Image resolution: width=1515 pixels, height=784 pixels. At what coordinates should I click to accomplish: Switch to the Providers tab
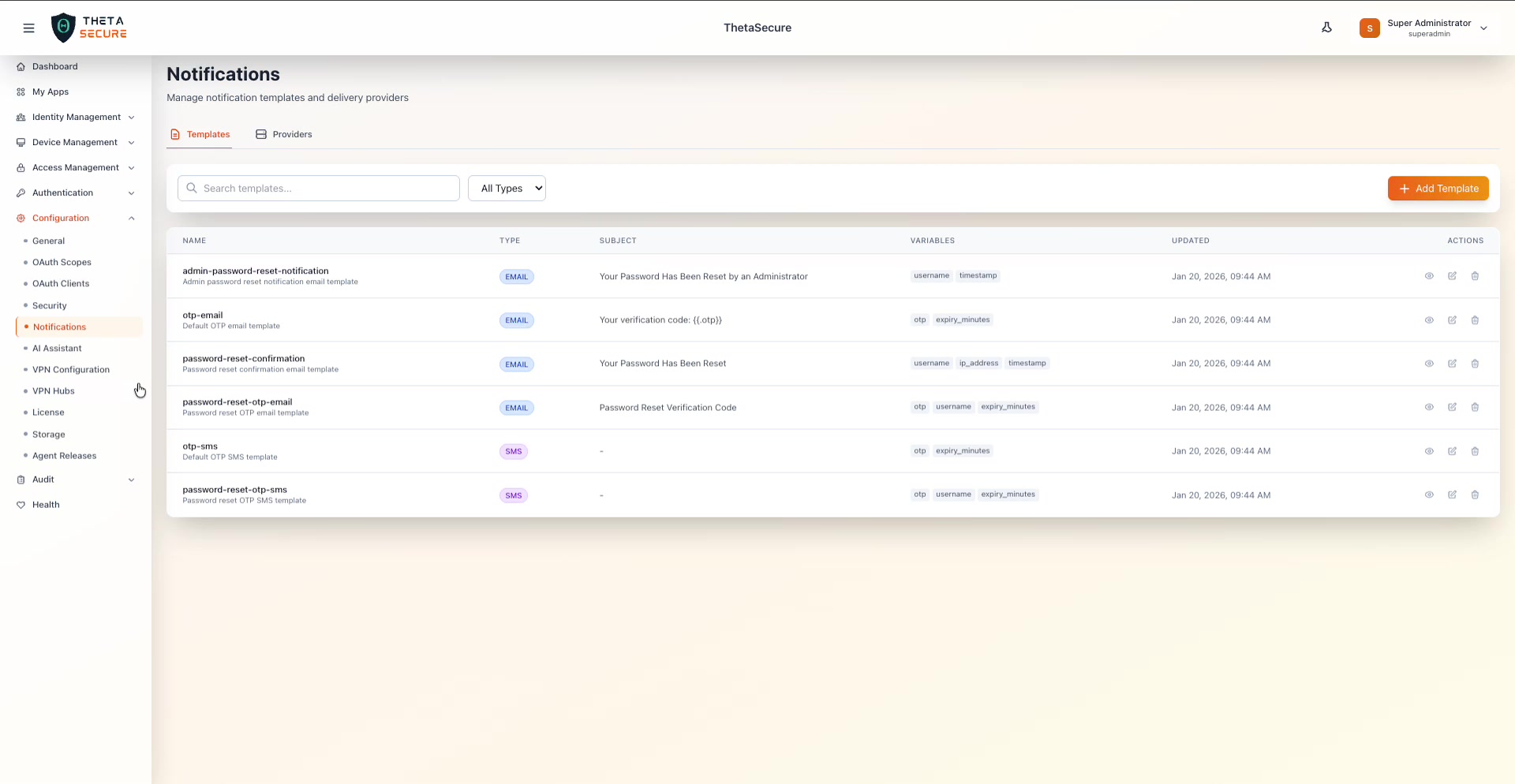click(x=292, y=134)
